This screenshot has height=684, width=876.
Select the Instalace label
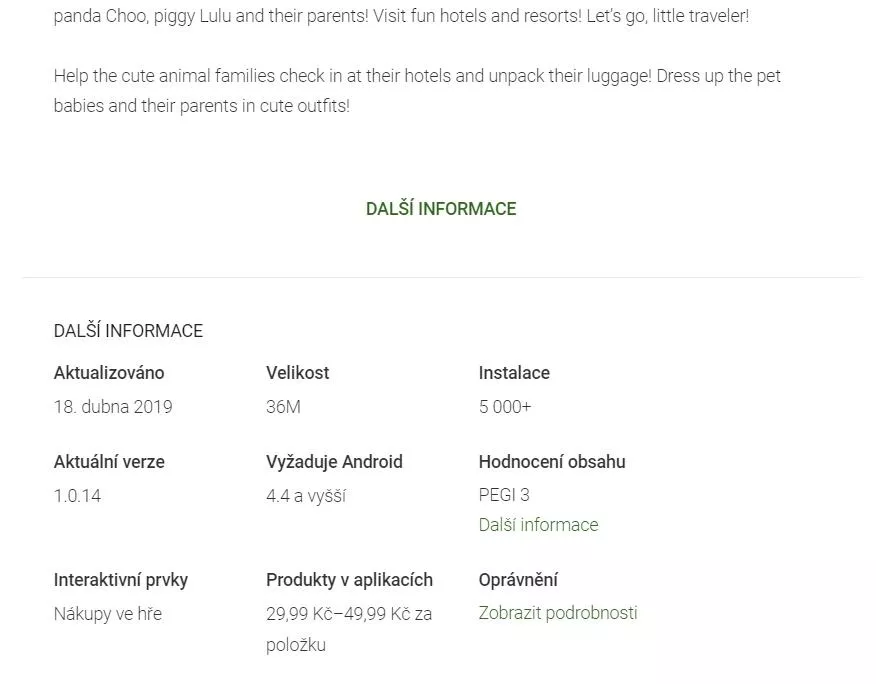click(x=514, y=373)
